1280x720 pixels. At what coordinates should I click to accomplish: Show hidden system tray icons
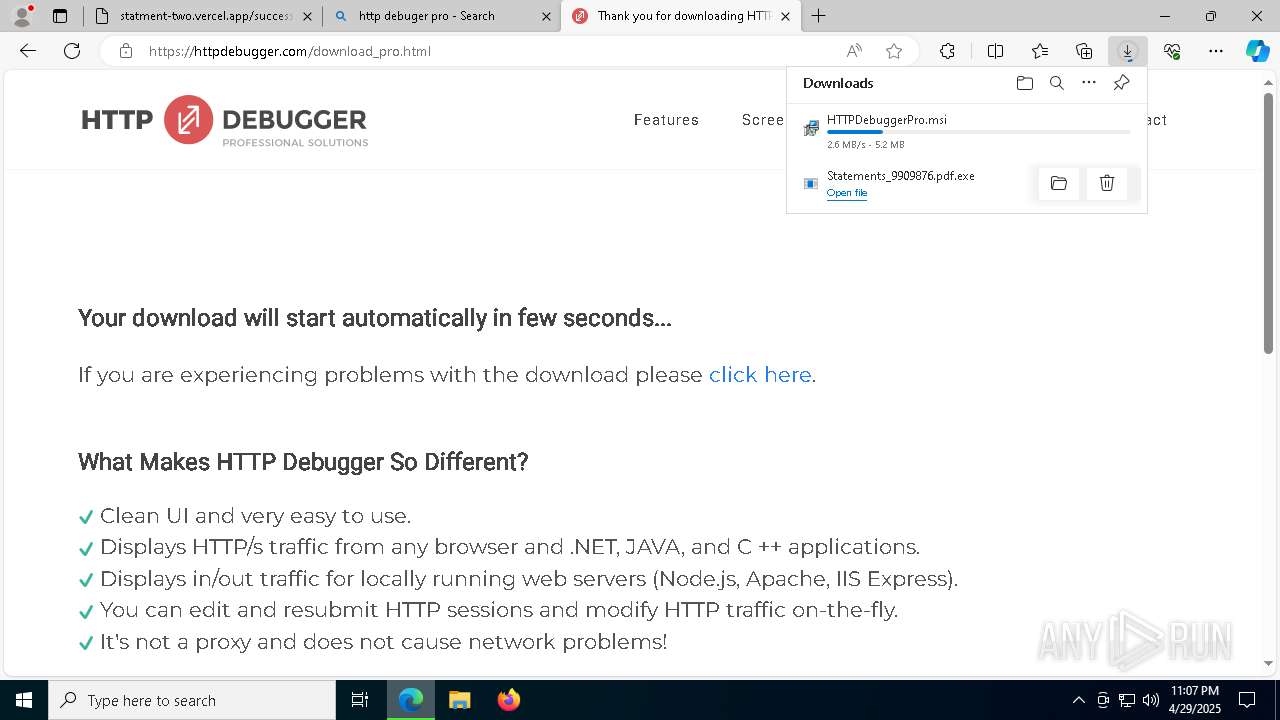[x=1078, y=700]
